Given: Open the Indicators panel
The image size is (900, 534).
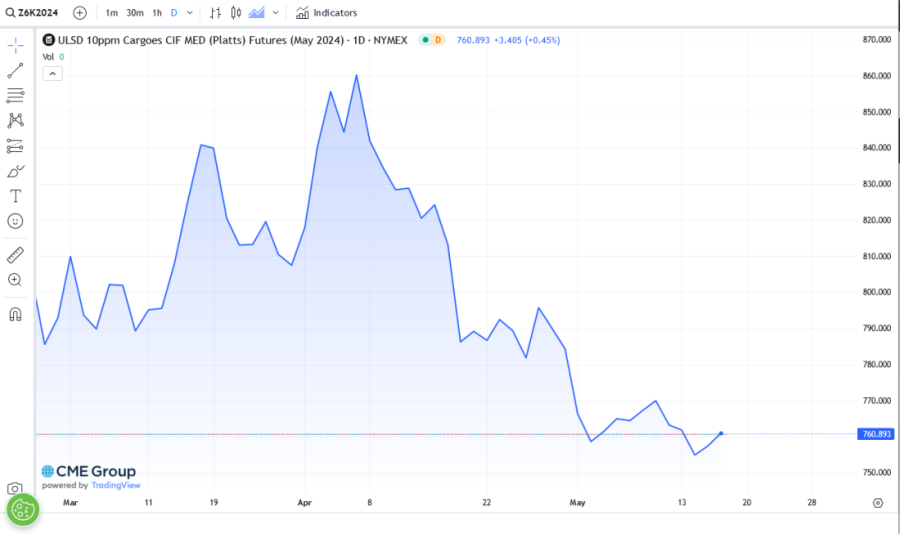Looking at the screenshot, I should click(326, 13).
